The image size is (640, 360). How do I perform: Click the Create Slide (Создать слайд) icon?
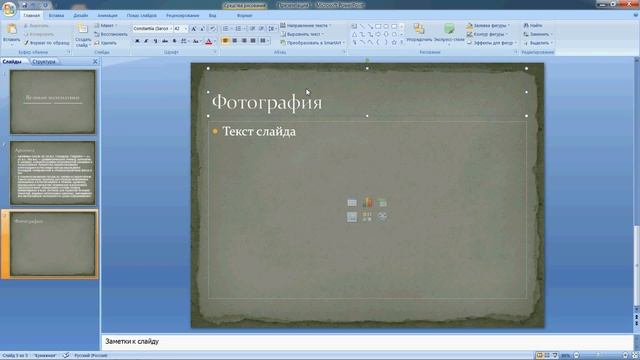pos(82,29)
